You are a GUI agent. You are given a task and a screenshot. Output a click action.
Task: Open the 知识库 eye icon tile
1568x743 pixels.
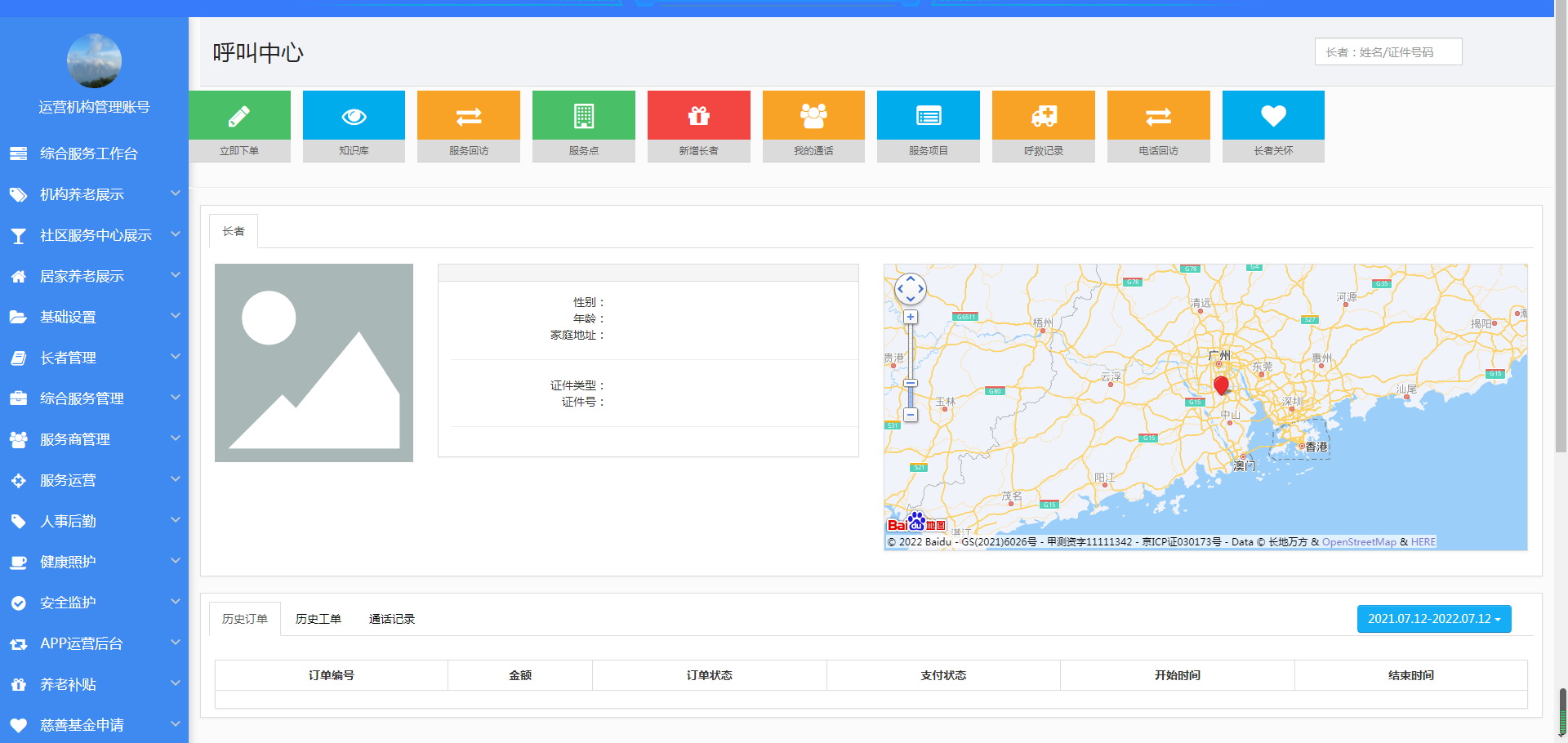354,116
